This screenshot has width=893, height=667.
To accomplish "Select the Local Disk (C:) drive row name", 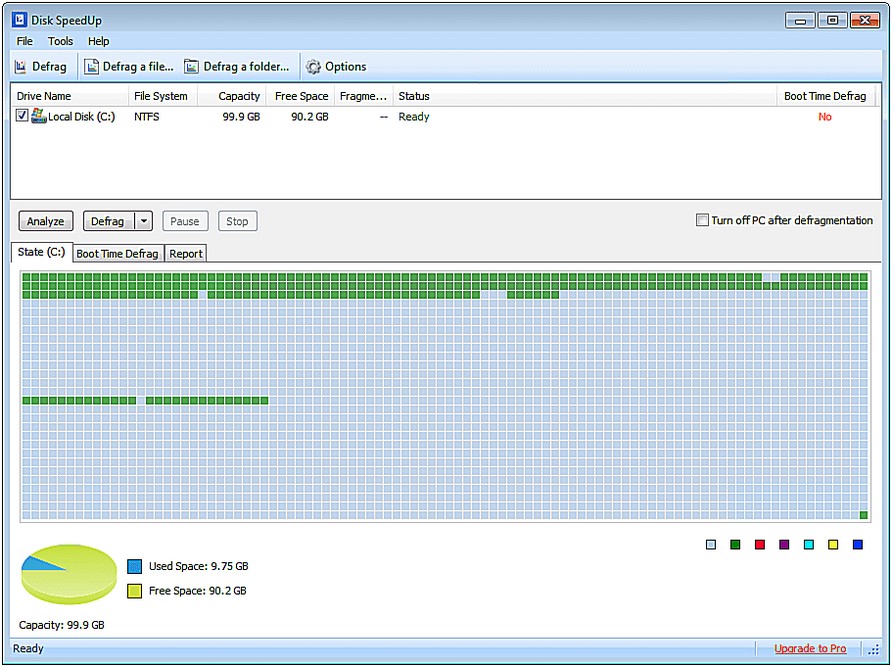I will click(x=81, y=117).
